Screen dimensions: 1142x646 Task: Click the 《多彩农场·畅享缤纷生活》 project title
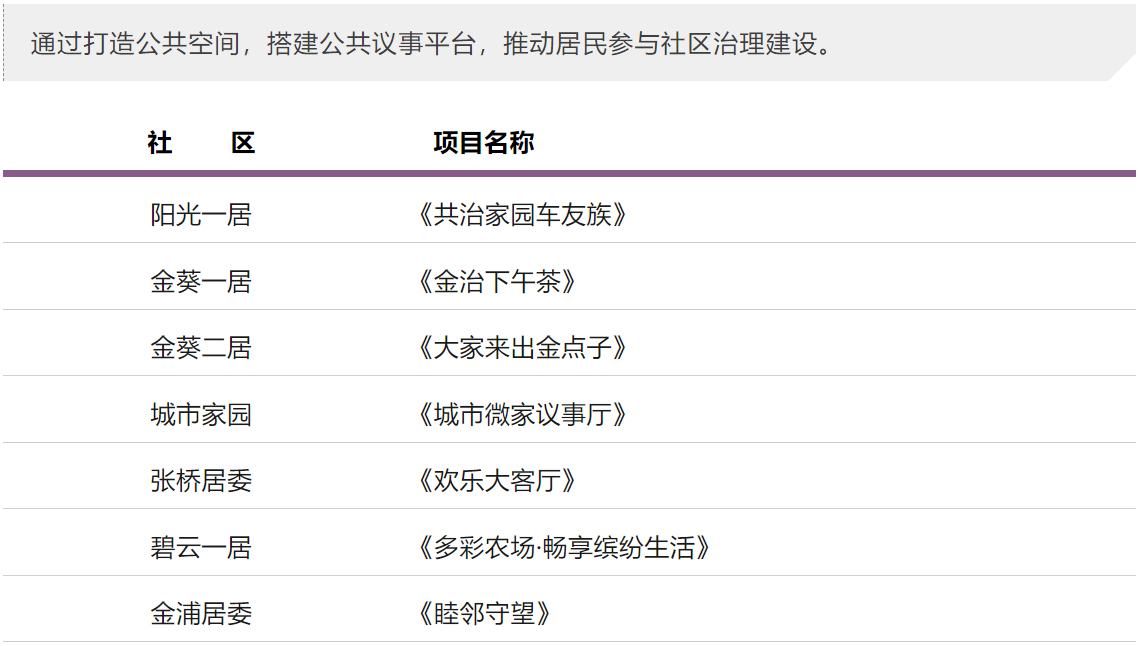pos(564,547)
